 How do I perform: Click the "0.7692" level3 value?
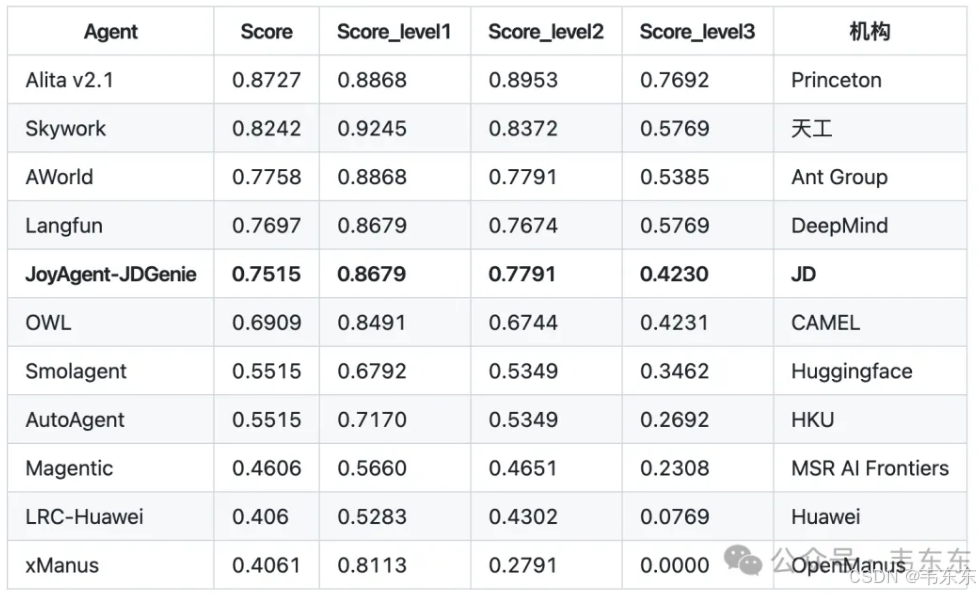[x=674, y=80]
